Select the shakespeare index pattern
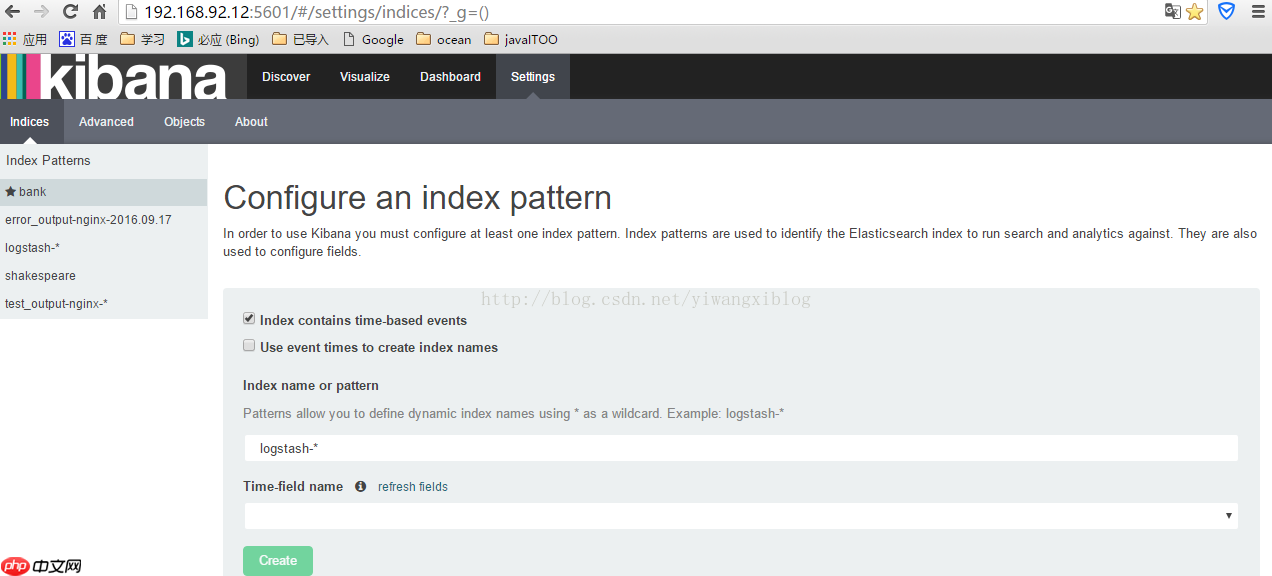The image size is (1272, 576). 40,276
